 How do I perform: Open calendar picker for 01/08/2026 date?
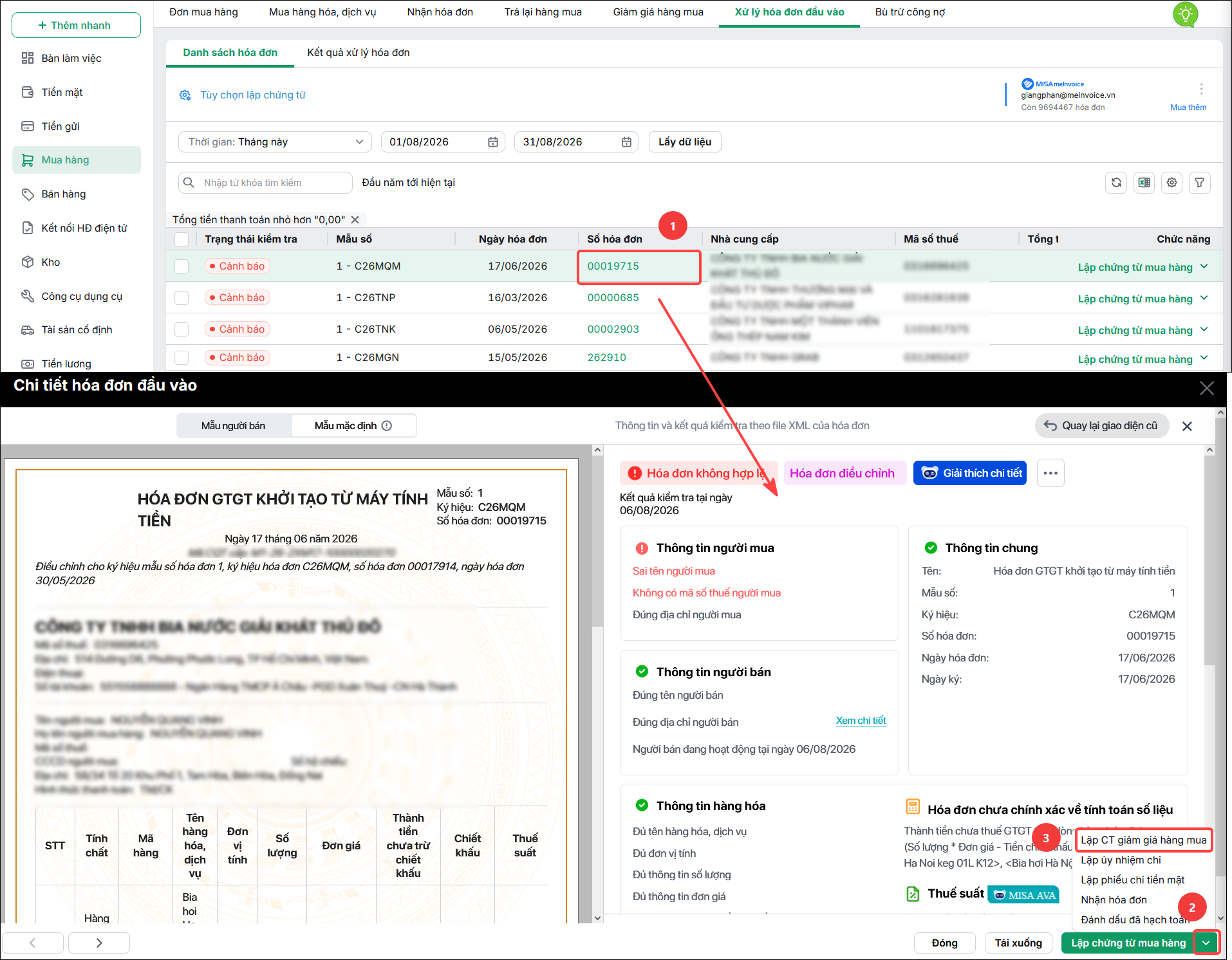click(x=493, y=142)
